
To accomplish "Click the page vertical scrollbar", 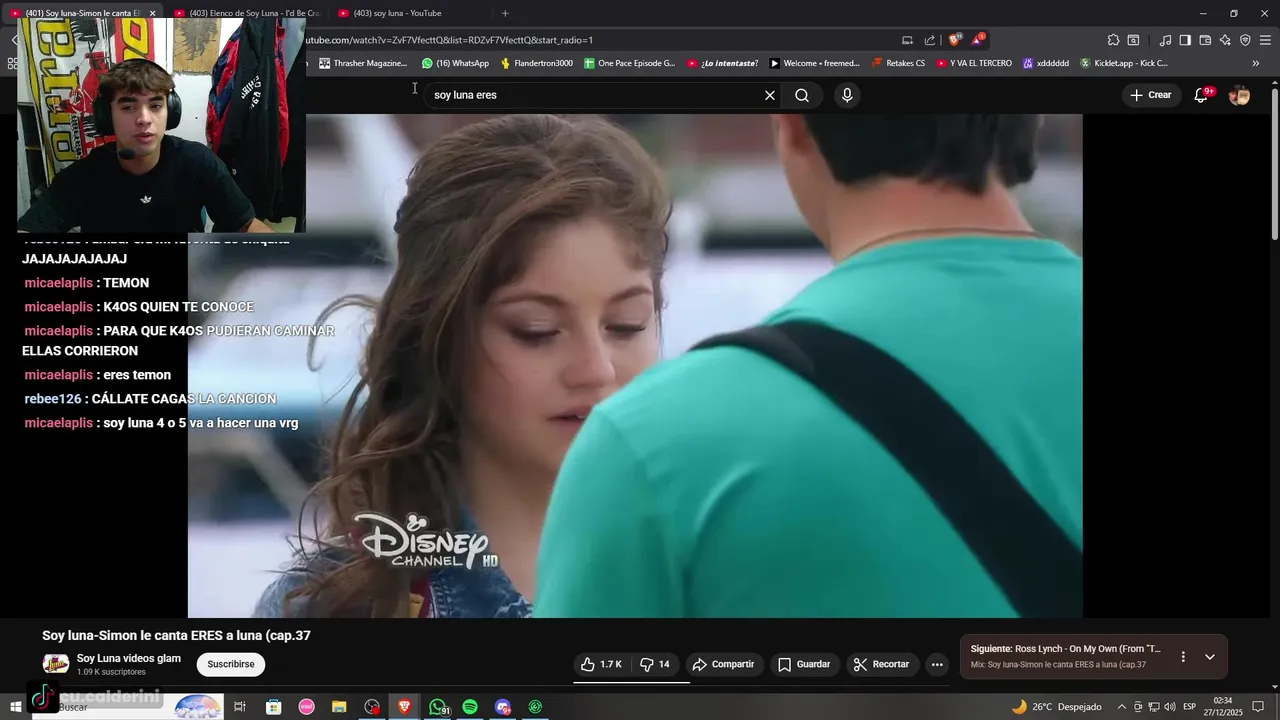I will click(1274, 162).
